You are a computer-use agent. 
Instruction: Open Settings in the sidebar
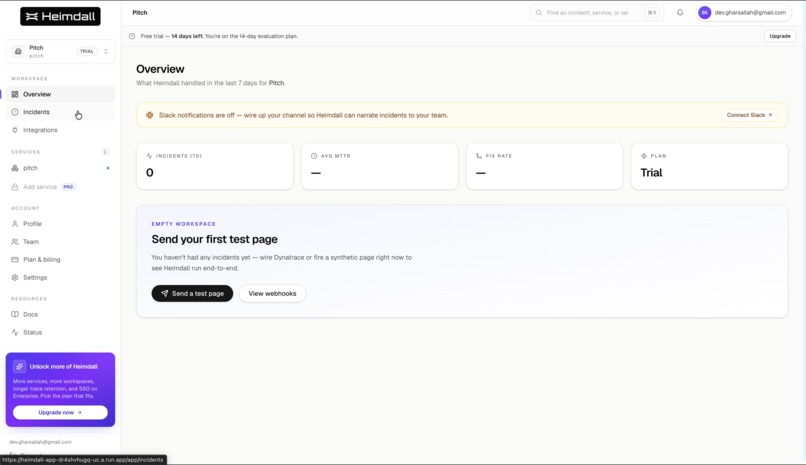coord(60,277)
